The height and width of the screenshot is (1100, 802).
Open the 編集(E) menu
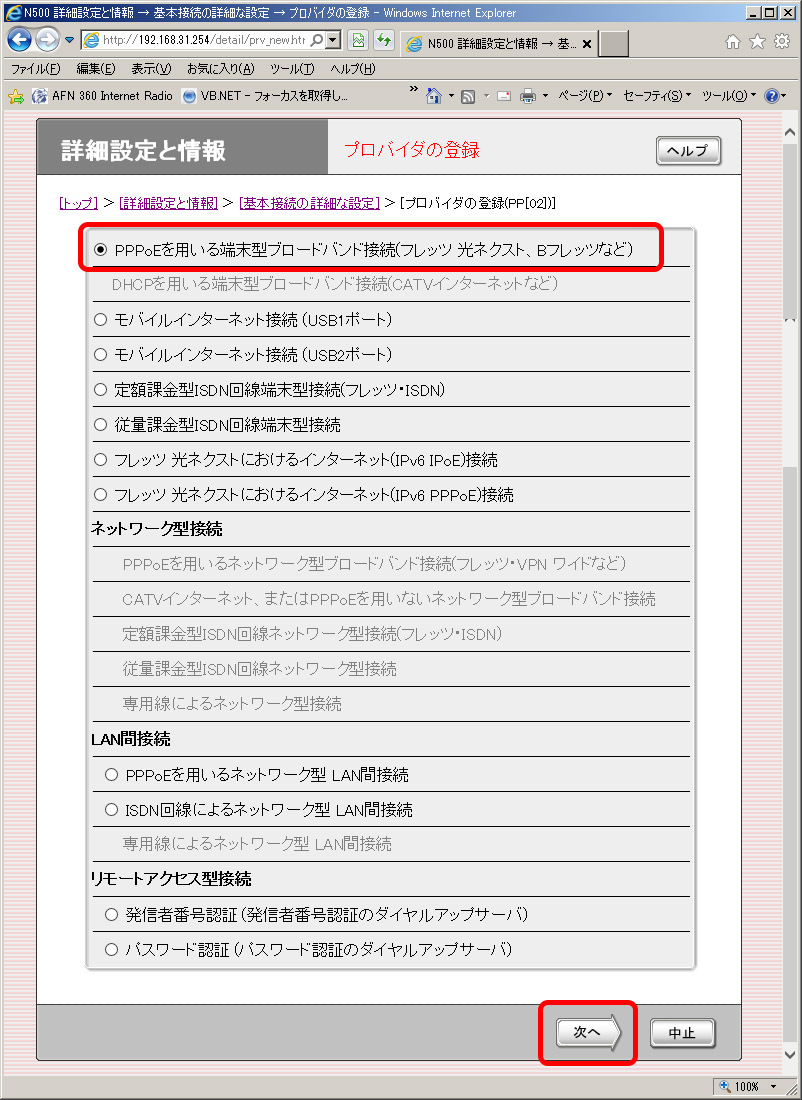click(95, 69)
